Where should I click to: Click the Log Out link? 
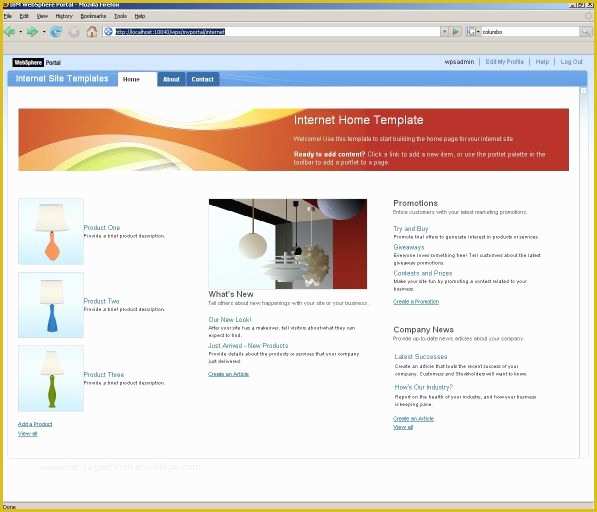(x=571, y=62)
